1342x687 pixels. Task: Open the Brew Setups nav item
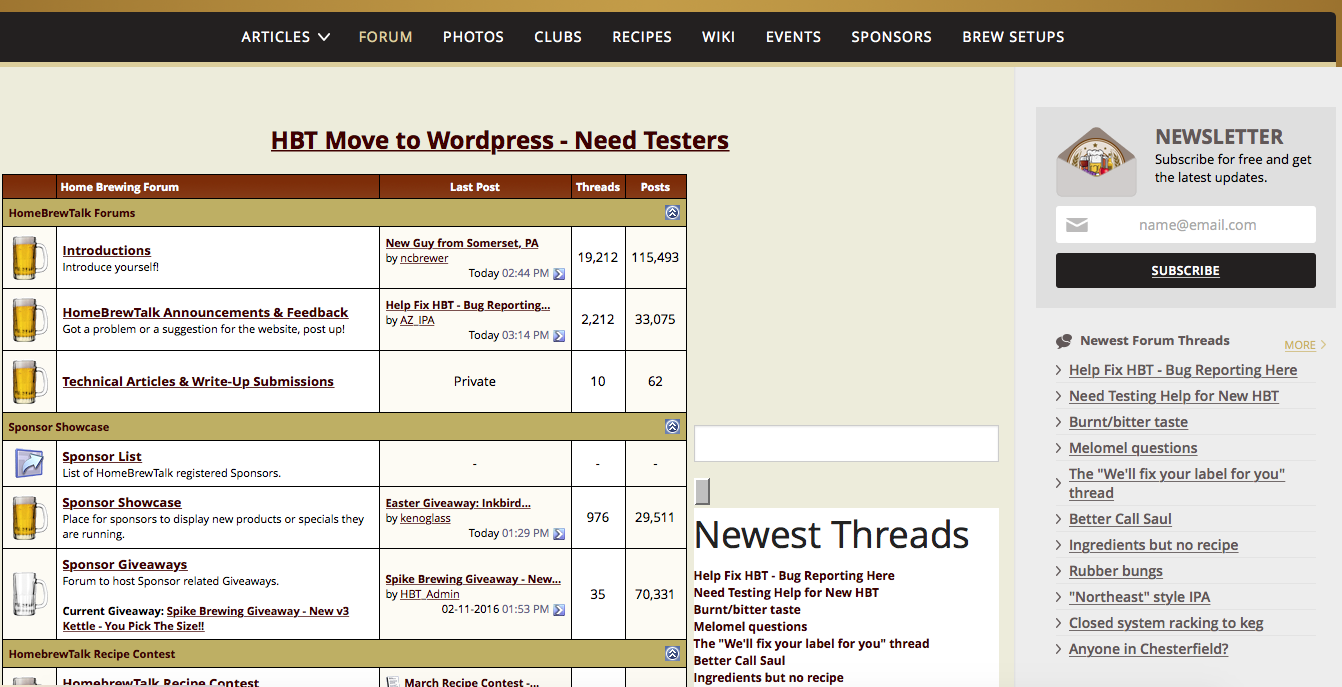click(1013, 37)
